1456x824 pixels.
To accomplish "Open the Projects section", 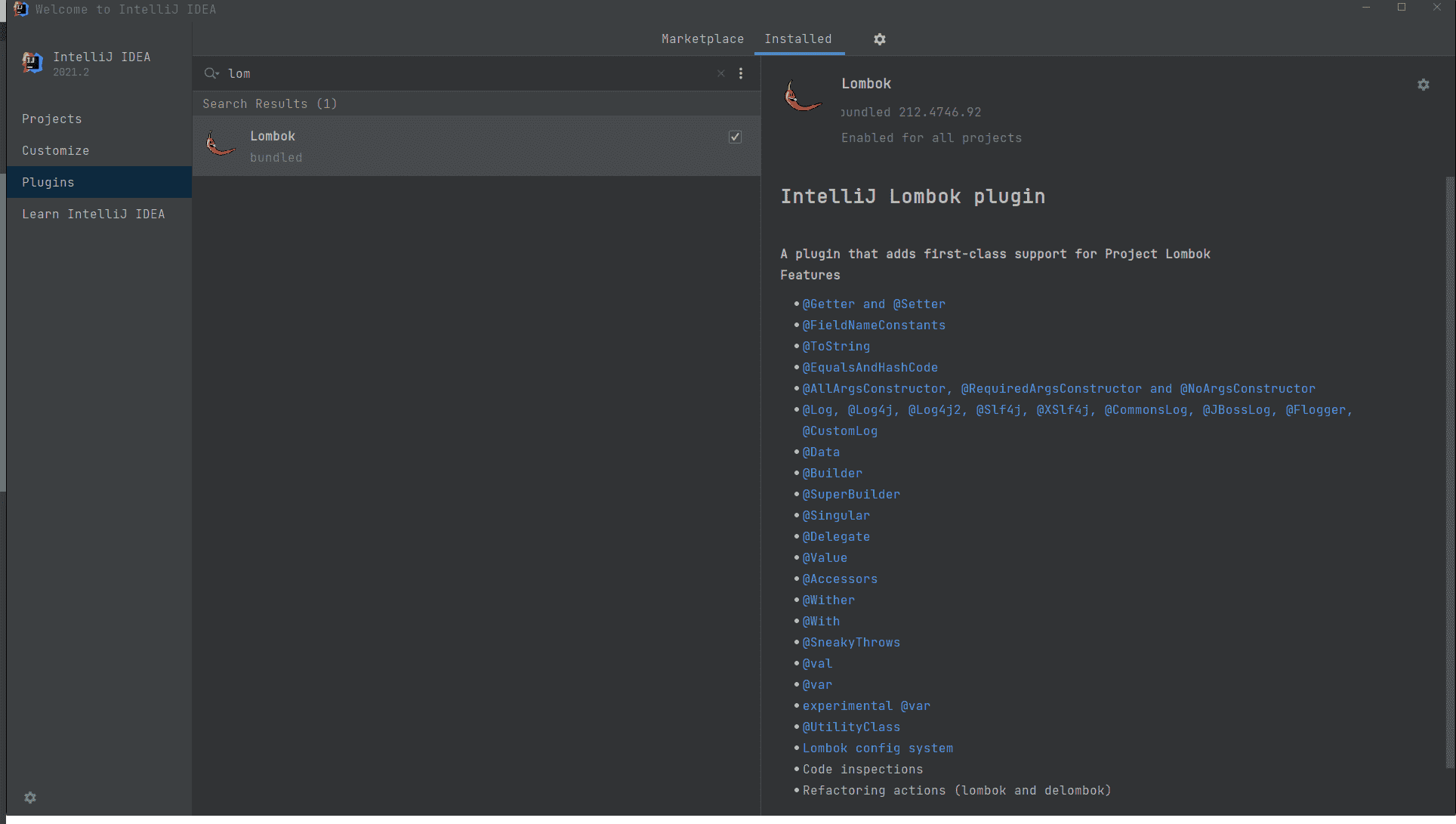I will click(x=51, y=119).
